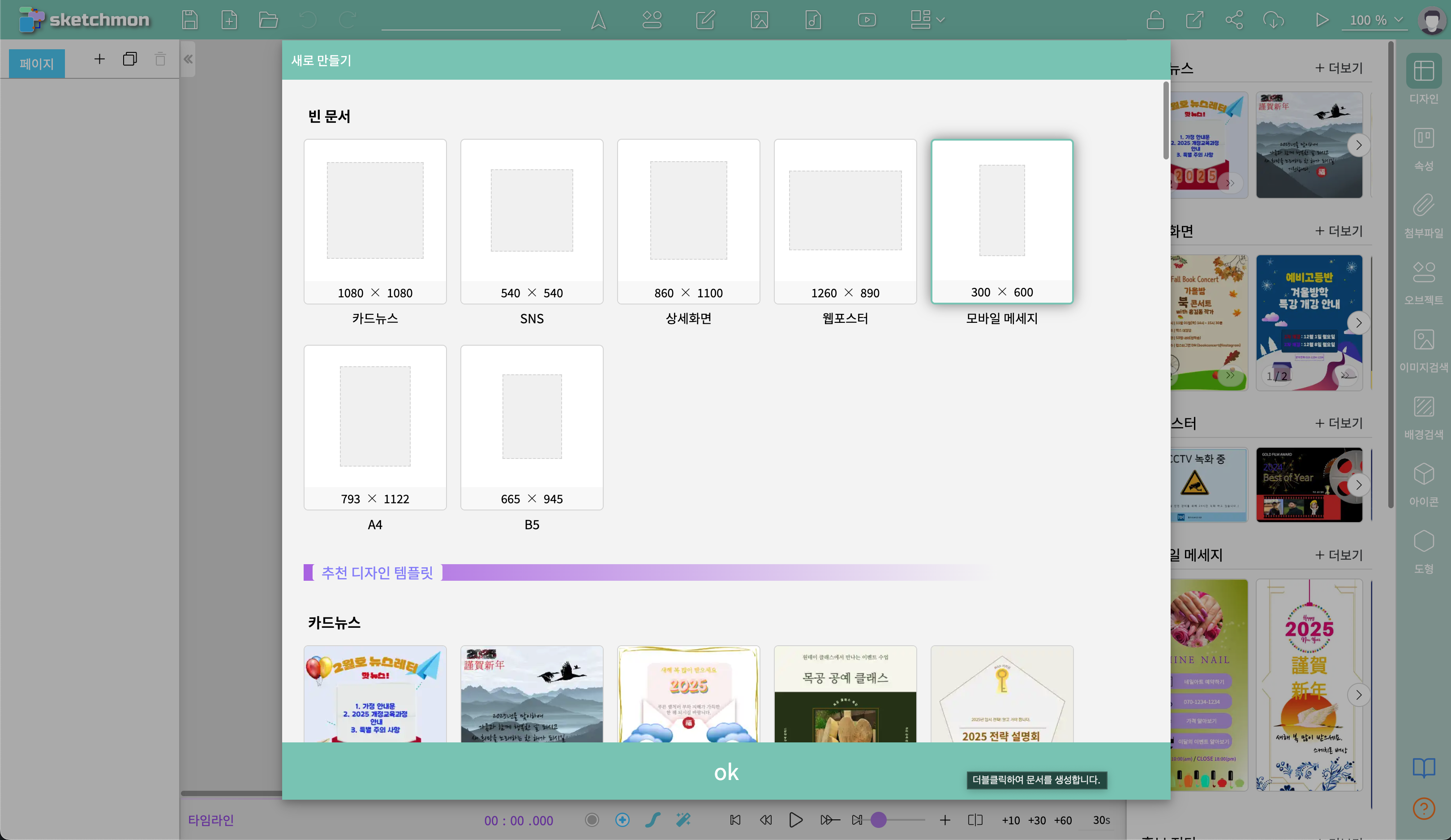Select the 페이지 tab
This screenshot has width=1451, height=840.
[x=37, y=63]
